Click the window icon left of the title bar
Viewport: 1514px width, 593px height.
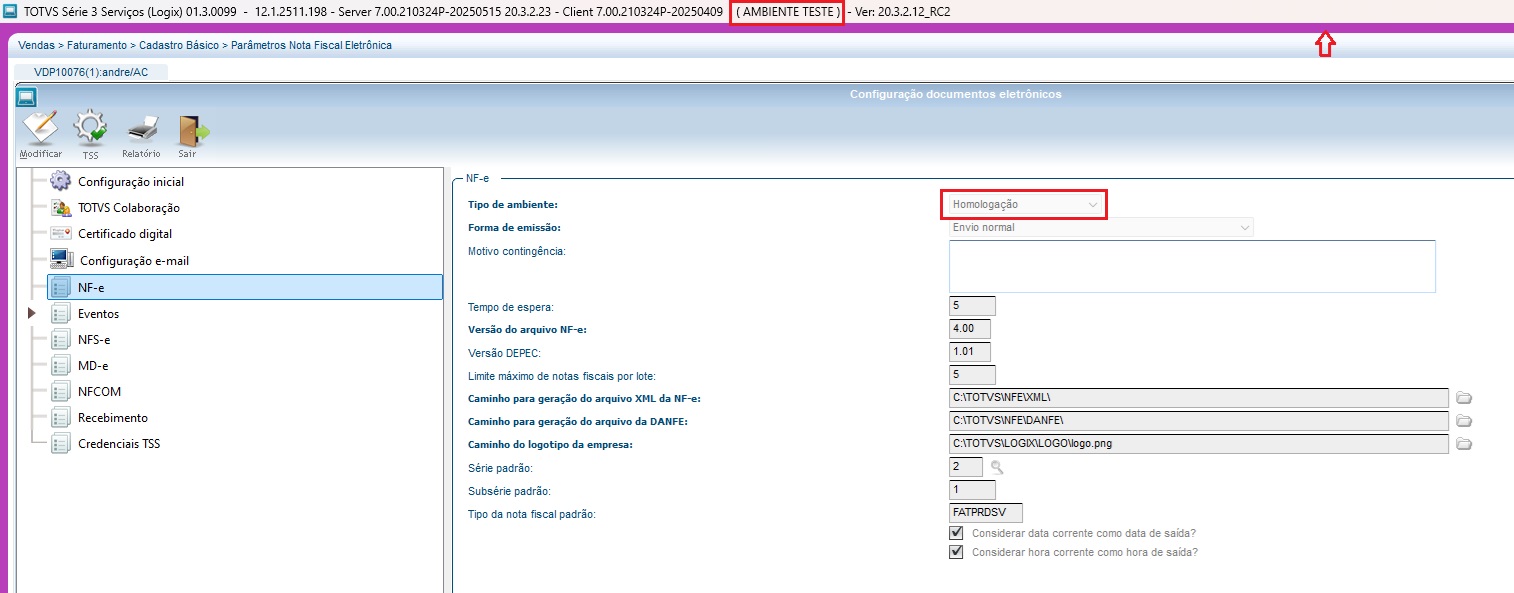tap(27, 97)
